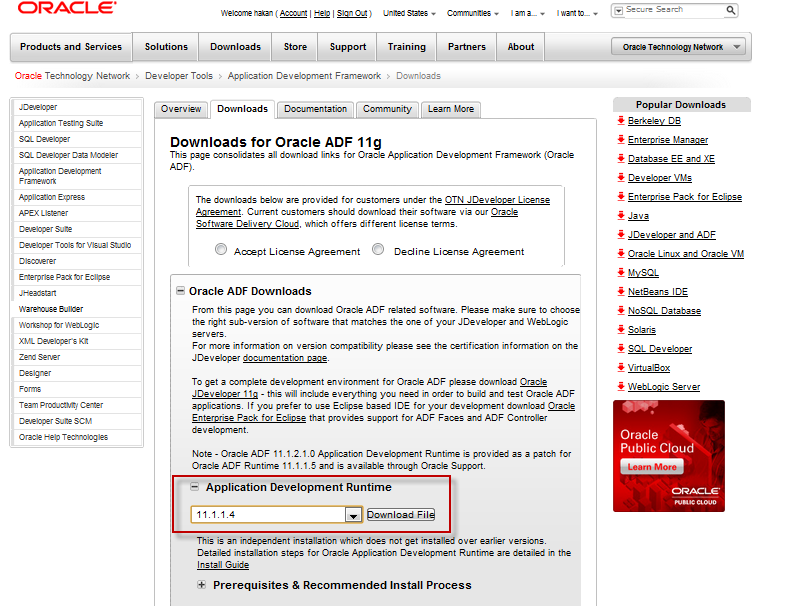Click the download arrow icon beside Developer VMs
This screenshot has width=786, height=606.
[x=621, y=177]
